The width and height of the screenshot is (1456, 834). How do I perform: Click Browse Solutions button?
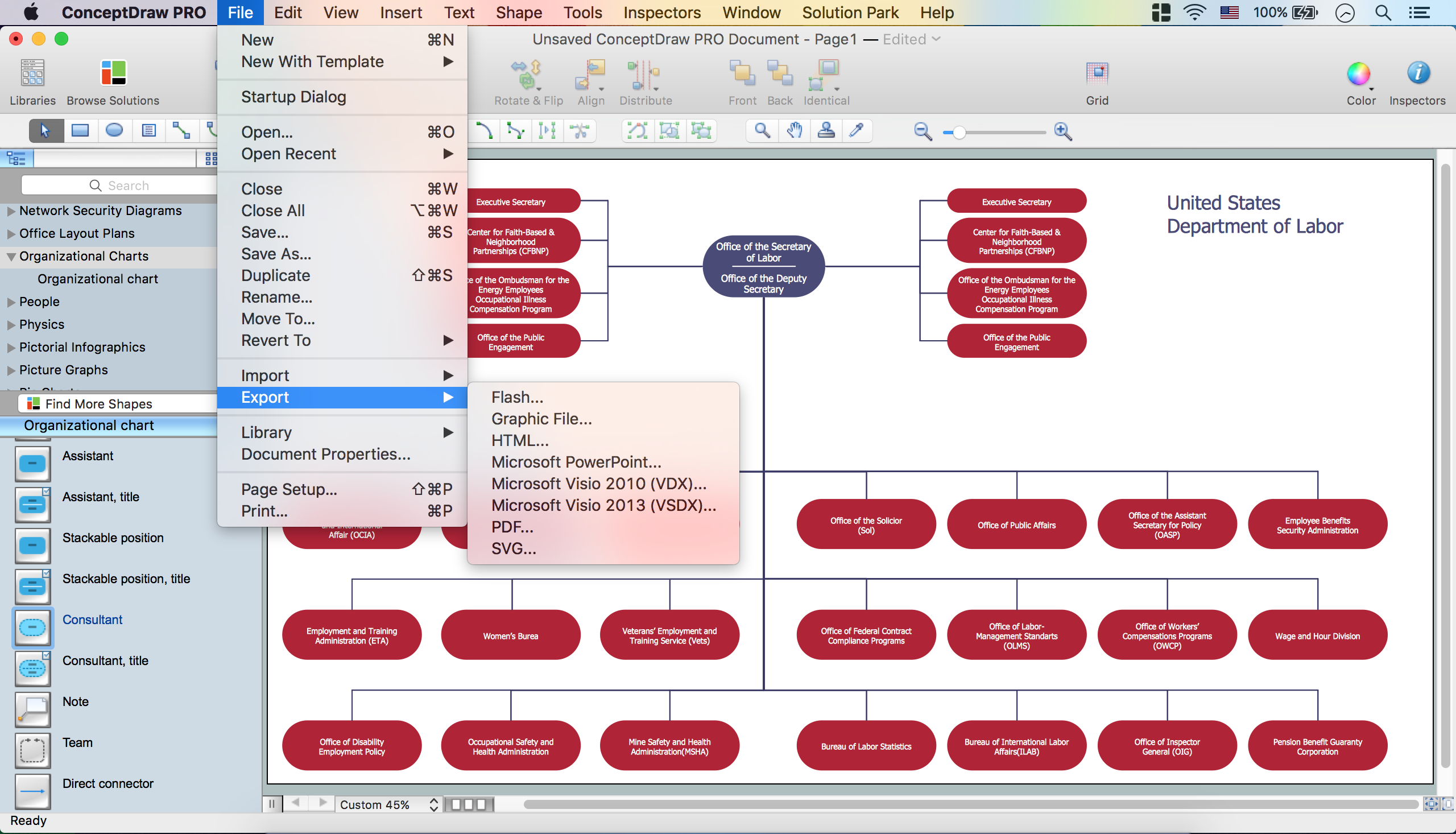[x=112, y=82]
